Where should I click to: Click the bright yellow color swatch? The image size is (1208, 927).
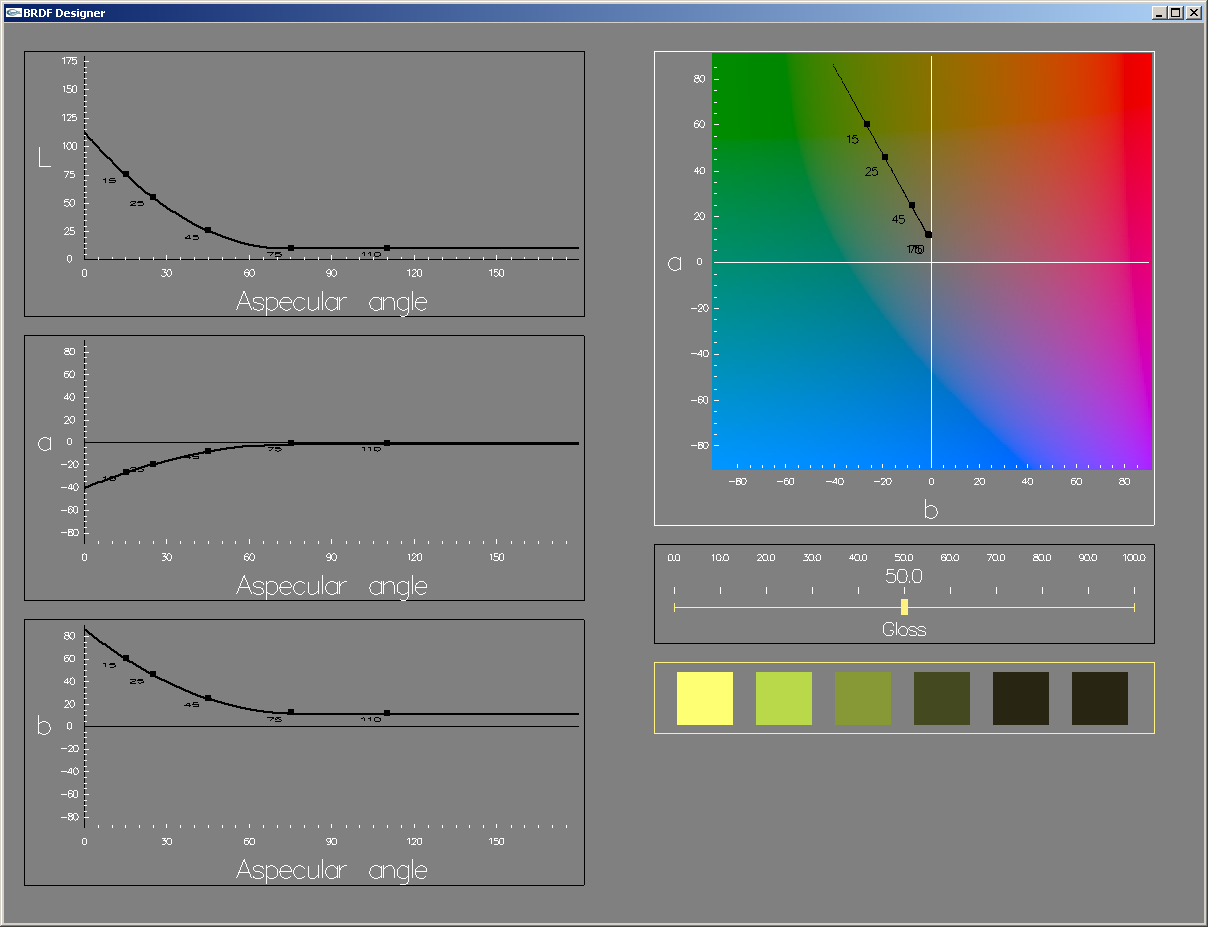(x=705, y=698)
